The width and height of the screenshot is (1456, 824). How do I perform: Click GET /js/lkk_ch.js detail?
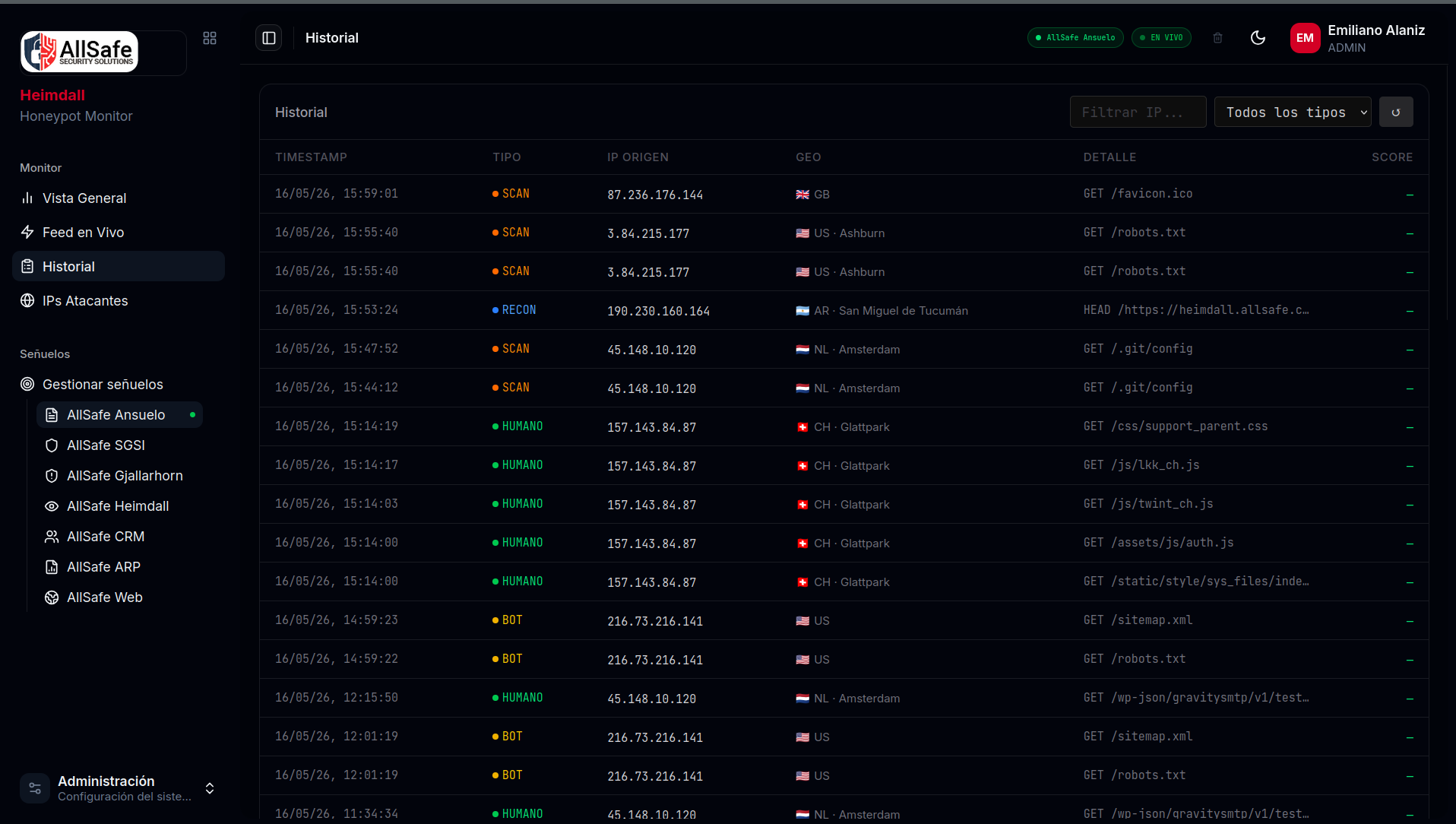tap(1141, 465)
